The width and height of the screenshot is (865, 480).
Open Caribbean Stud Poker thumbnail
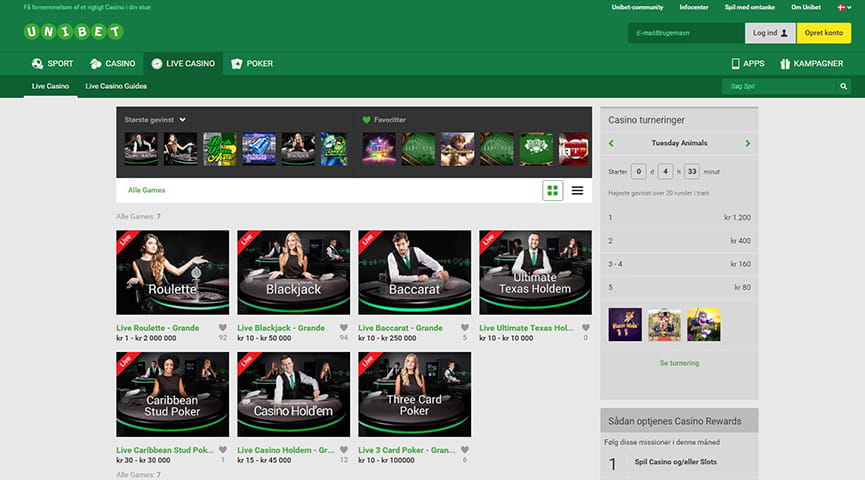[x=172, y=394]
